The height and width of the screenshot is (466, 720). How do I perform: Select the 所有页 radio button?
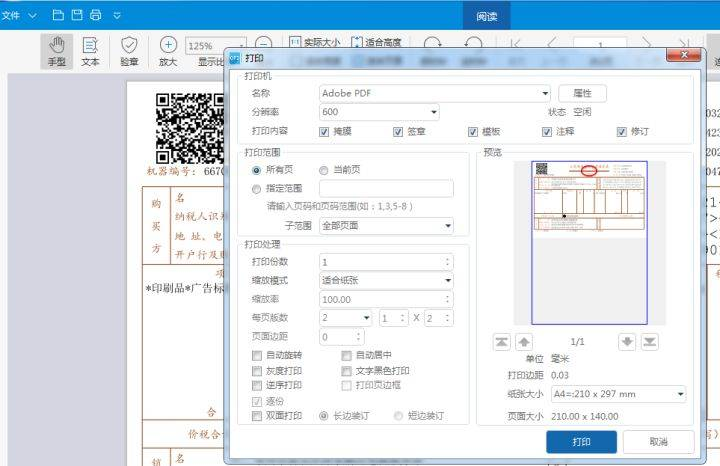[x=256, y=170]
